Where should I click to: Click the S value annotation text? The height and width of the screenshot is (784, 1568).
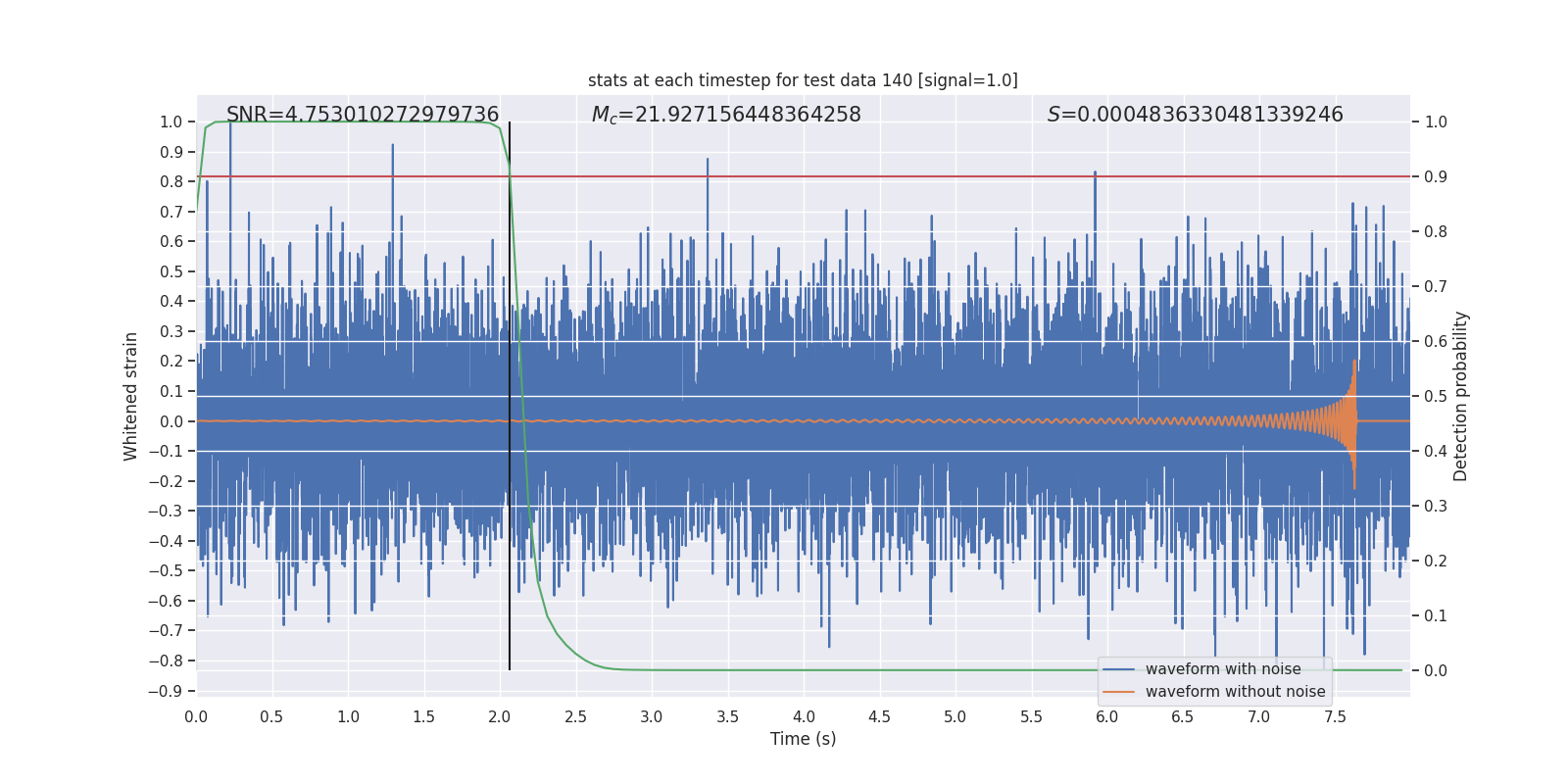coord(1195,115)
